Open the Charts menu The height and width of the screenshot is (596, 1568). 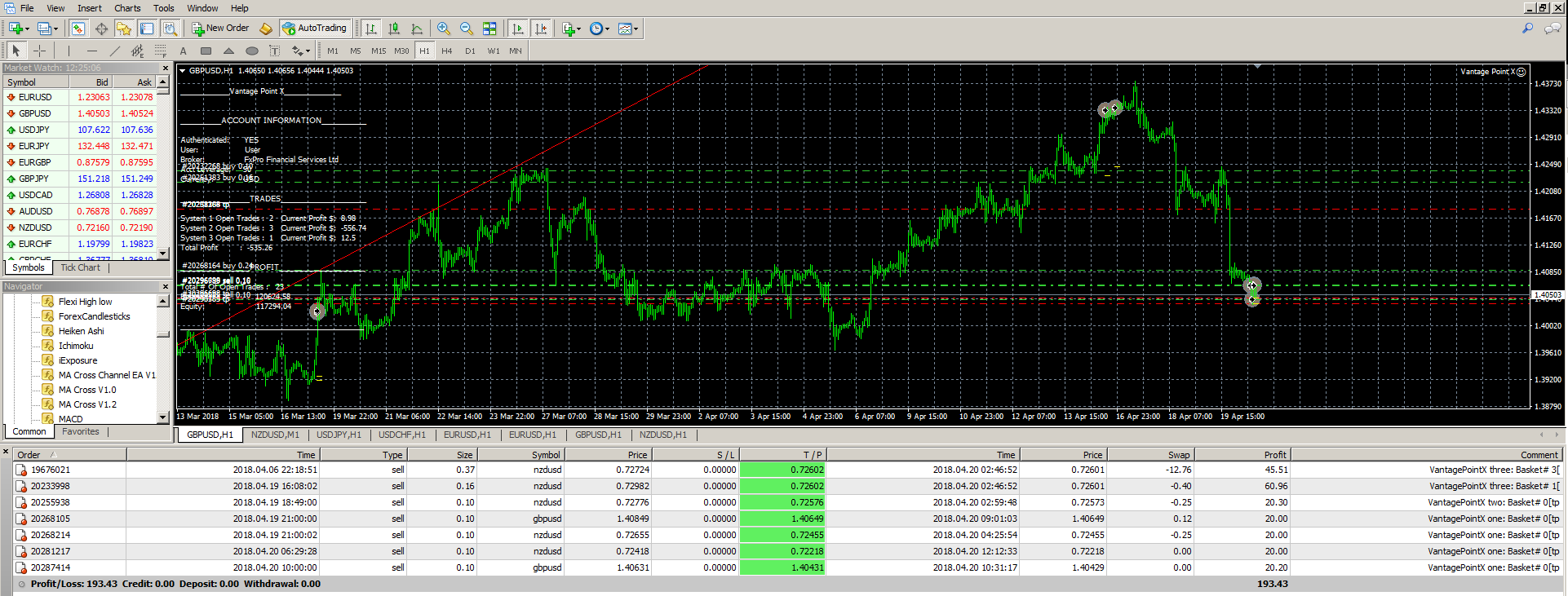tap(127, 8)
